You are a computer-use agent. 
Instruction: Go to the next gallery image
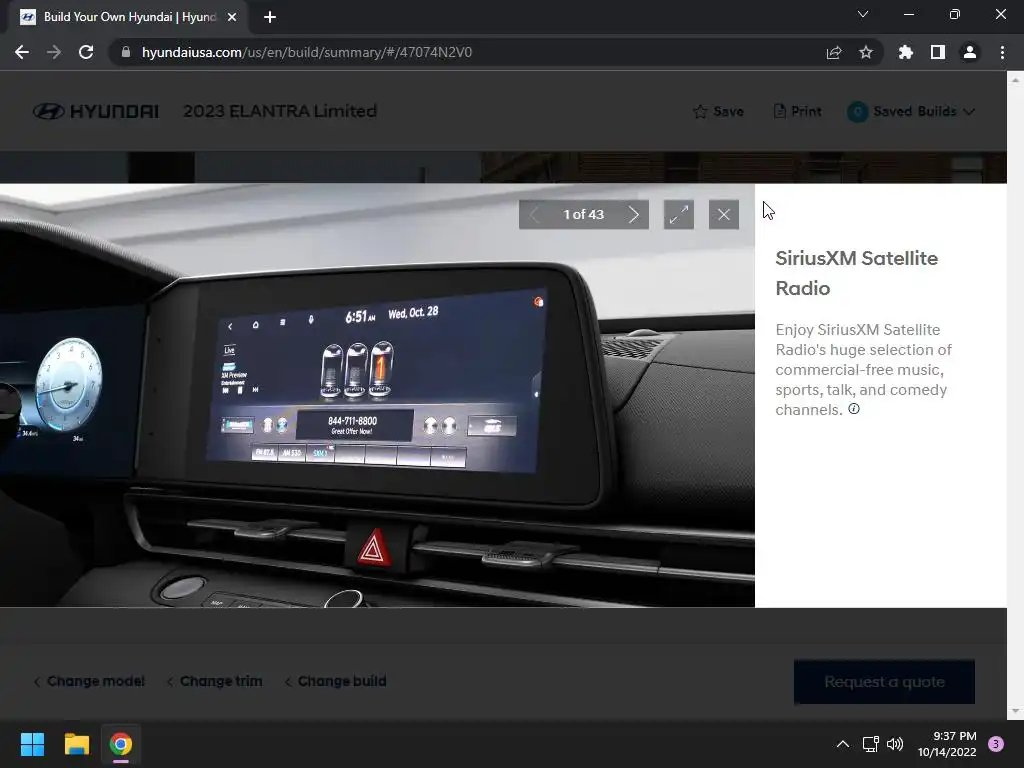[x=633, y=214]
